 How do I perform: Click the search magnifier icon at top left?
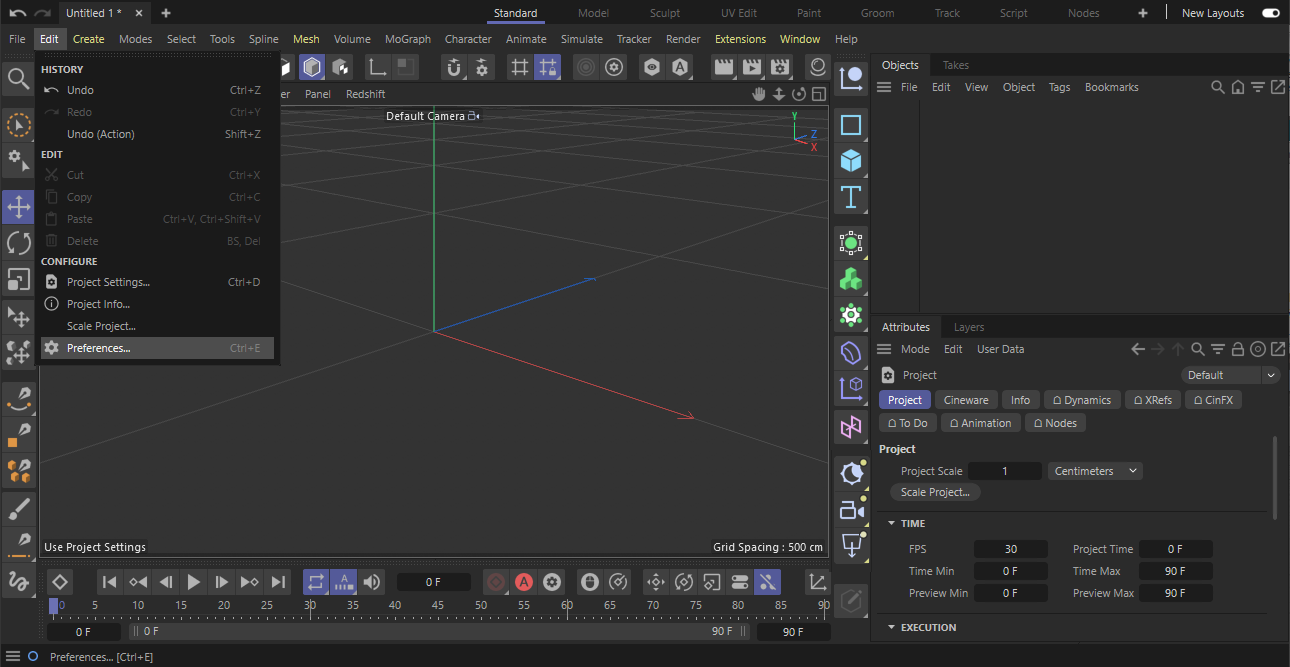click(x=18, y=79)
